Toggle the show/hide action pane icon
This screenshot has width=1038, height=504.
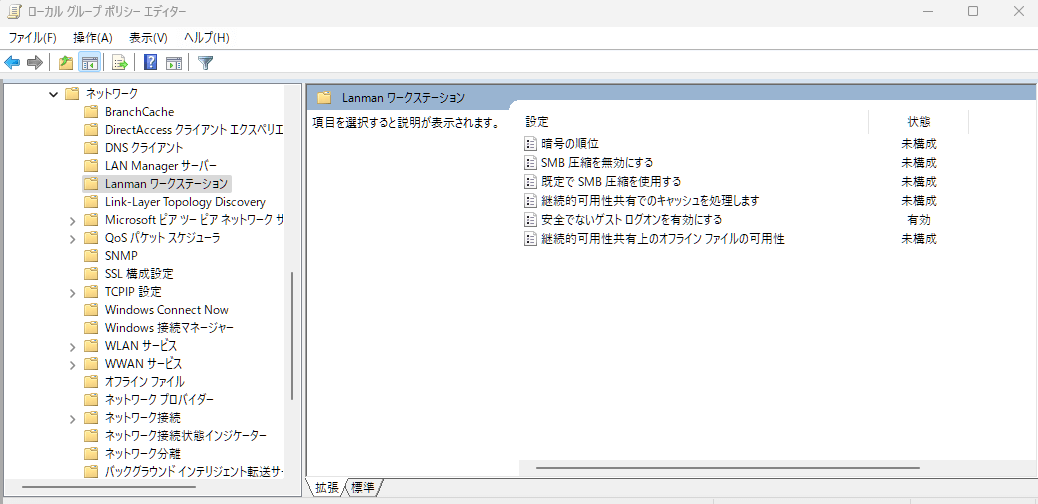(x=174, y=63)
